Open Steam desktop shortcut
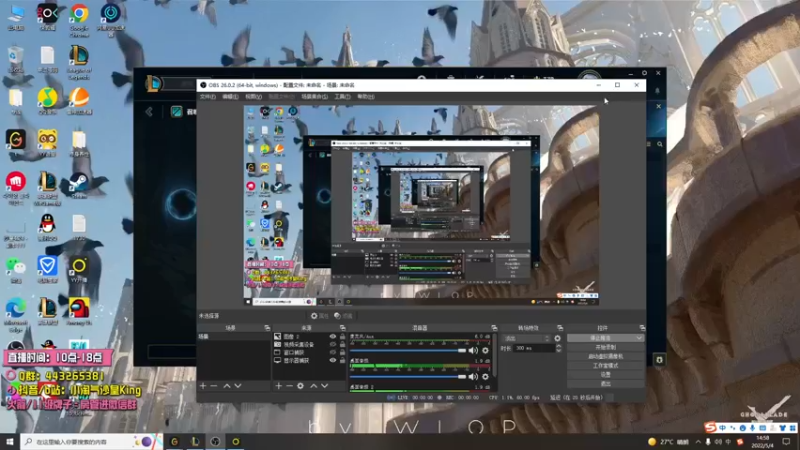800x450 pixels. tap(79, 186)
